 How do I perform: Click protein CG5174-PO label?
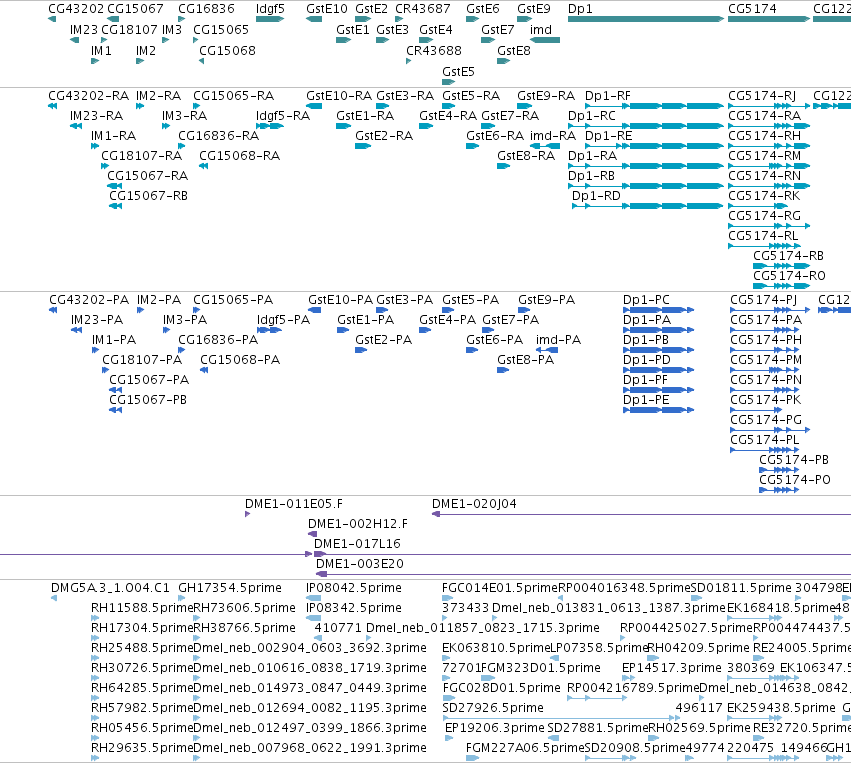(795, 479)
